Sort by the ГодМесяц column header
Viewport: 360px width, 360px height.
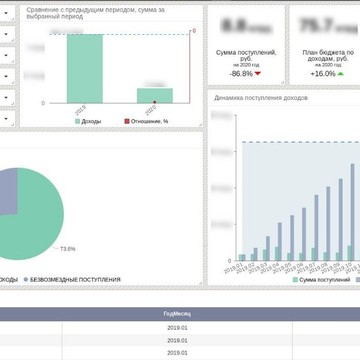(177, 314)
